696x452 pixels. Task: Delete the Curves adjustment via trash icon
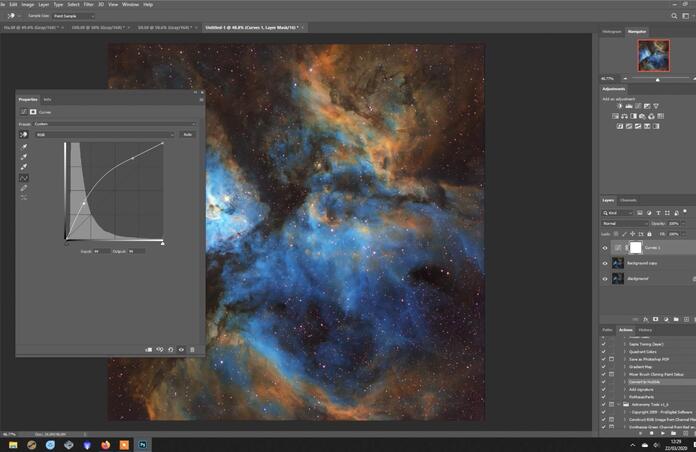pos(192,350)
